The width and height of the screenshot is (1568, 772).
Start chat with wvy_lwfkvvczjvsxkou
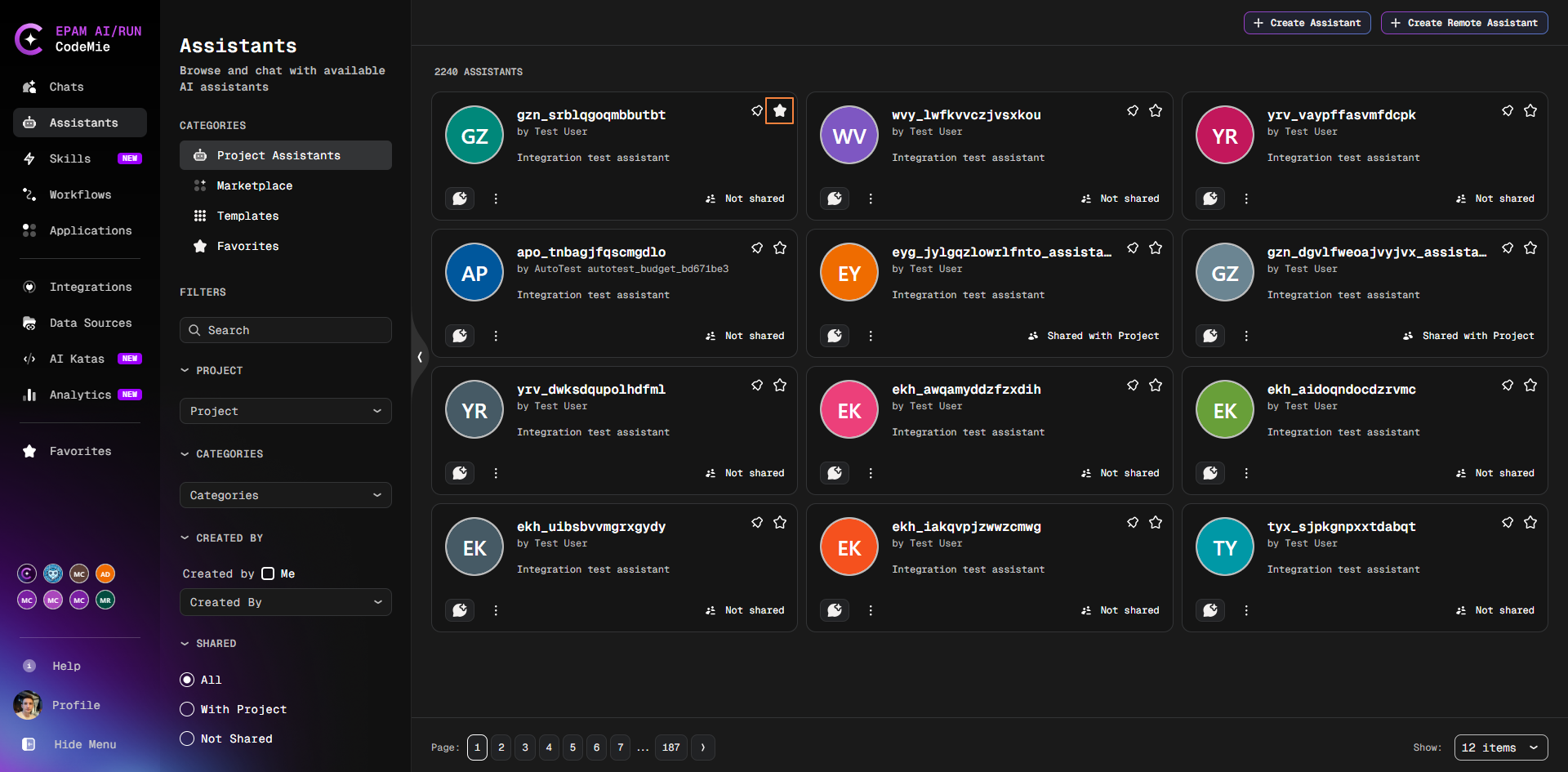[x=835, y=199]
